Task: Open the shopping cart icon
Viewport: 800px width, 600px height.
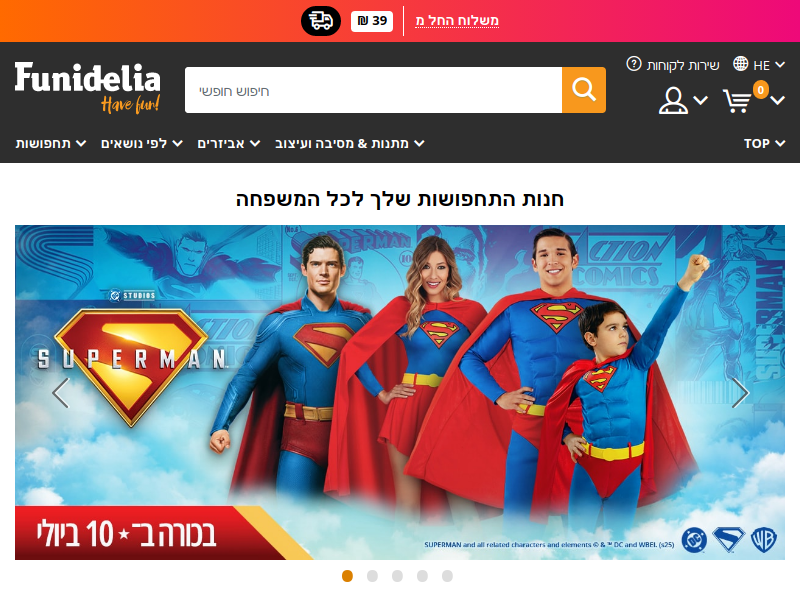Action: click(x=737, y=101)
